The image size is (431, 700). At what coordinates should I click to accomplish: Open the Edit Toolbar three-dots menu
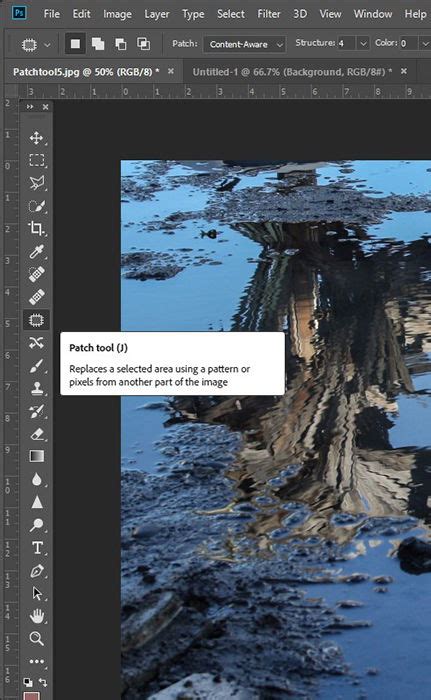tap(37, 661)
